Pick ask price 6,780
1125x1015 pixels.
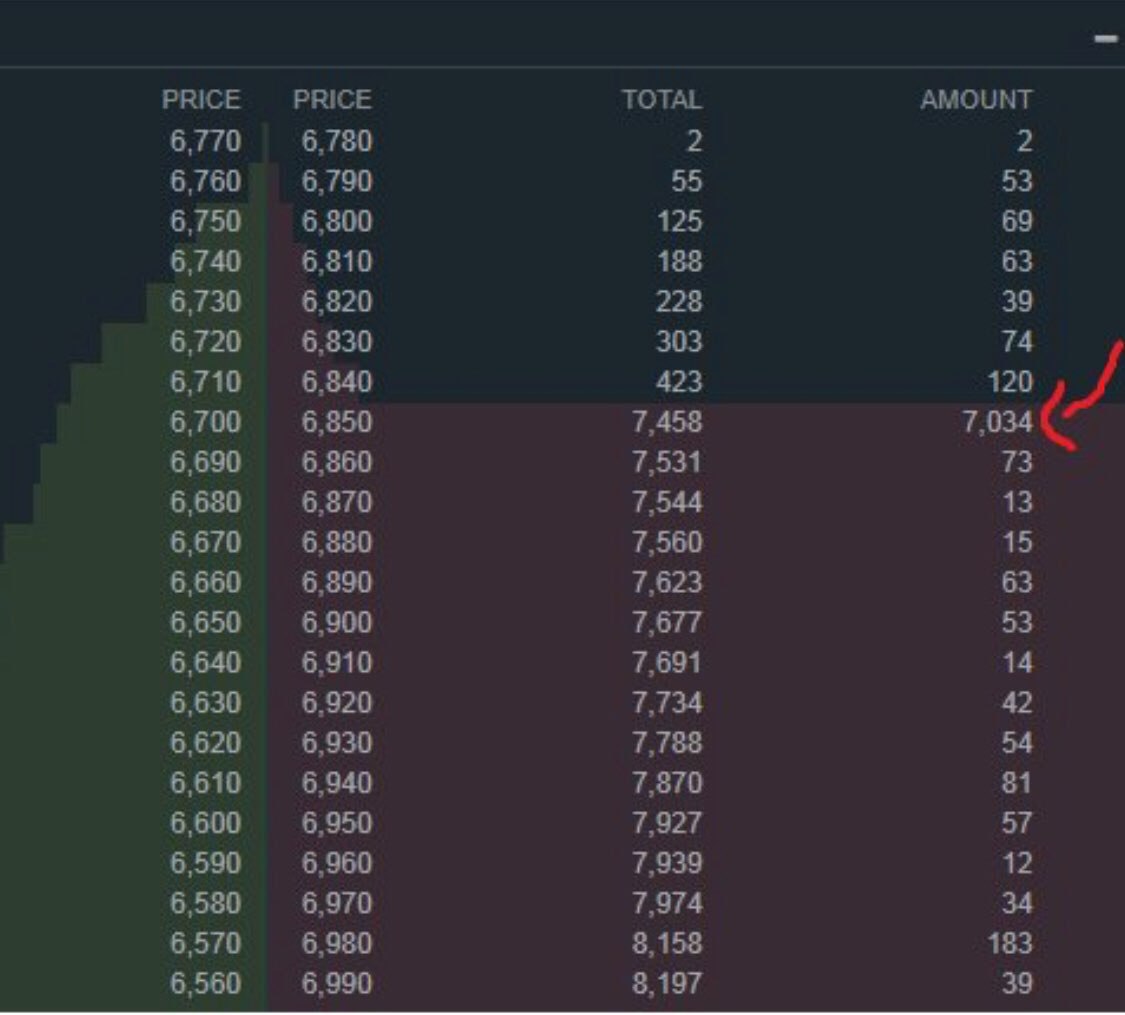pos(337,141)
